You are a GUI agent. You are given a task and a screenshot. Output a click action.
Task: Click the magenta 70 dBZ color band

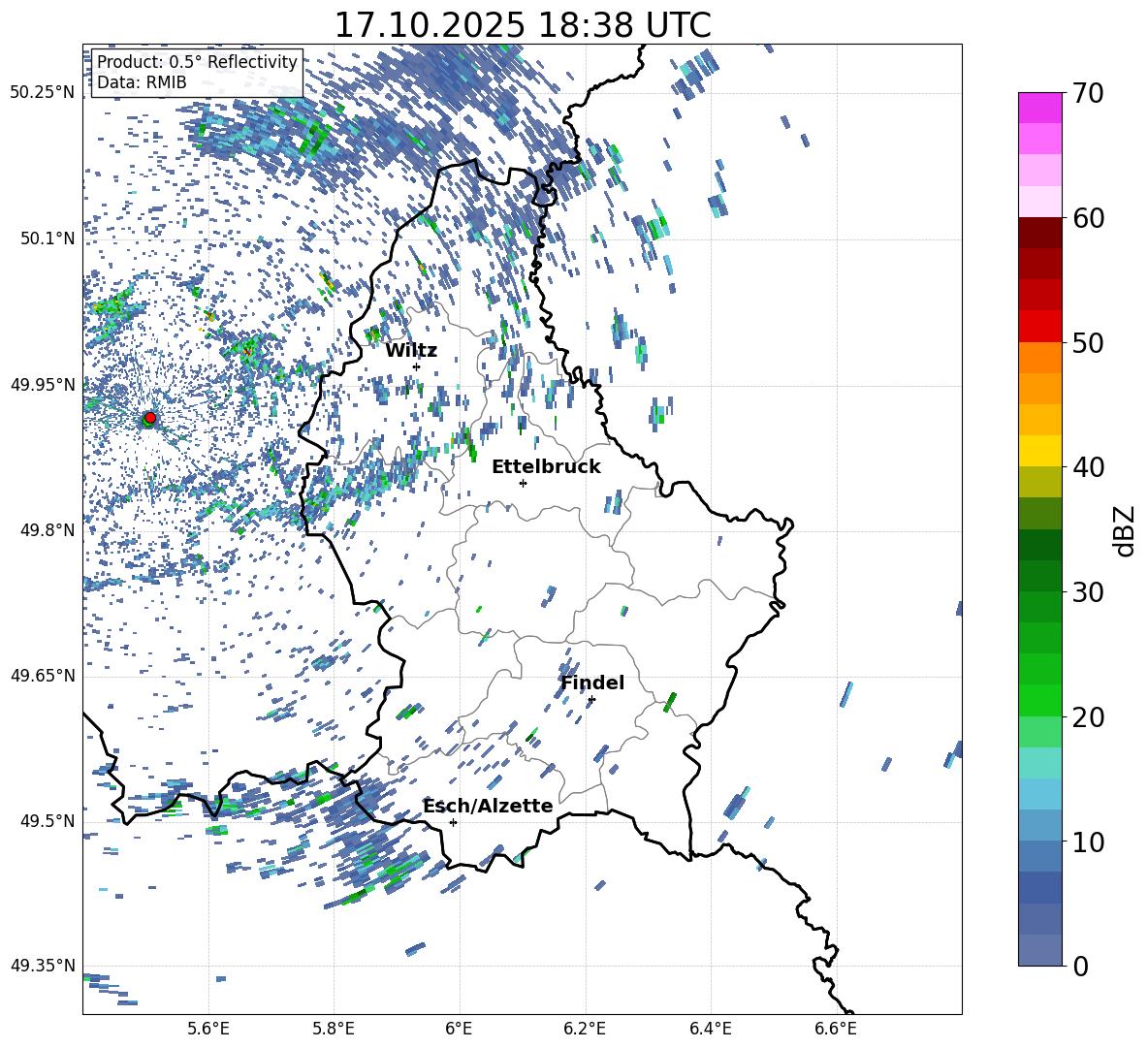(1039, 109)
